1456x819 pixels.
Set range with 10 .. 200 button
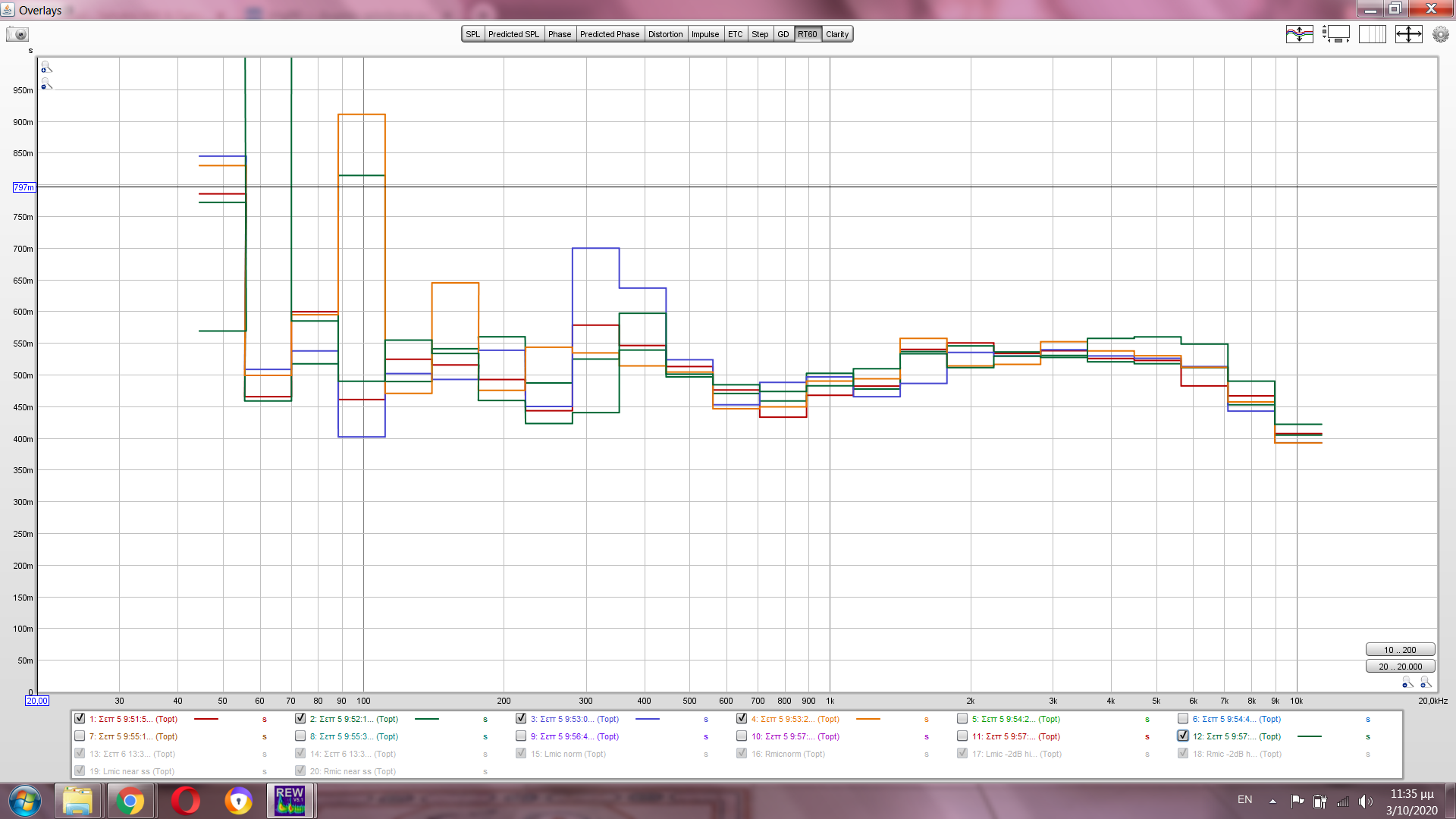point(1400,650)
